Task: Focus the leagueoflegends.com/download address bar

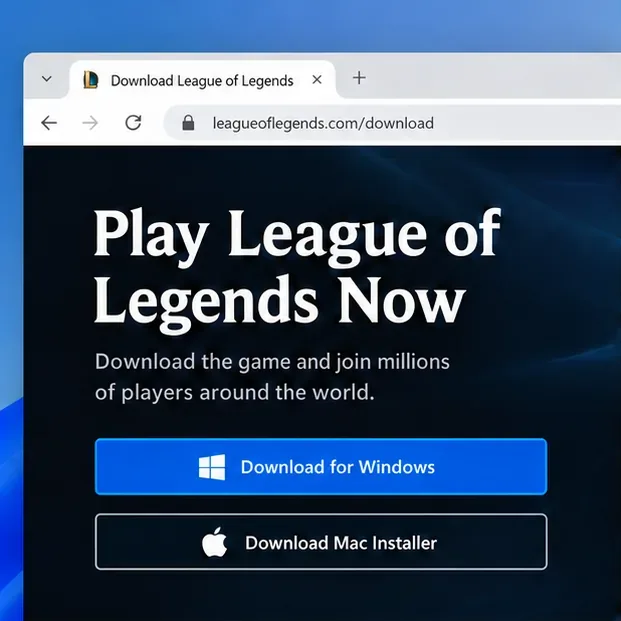Action: click(x=392, y=123)
